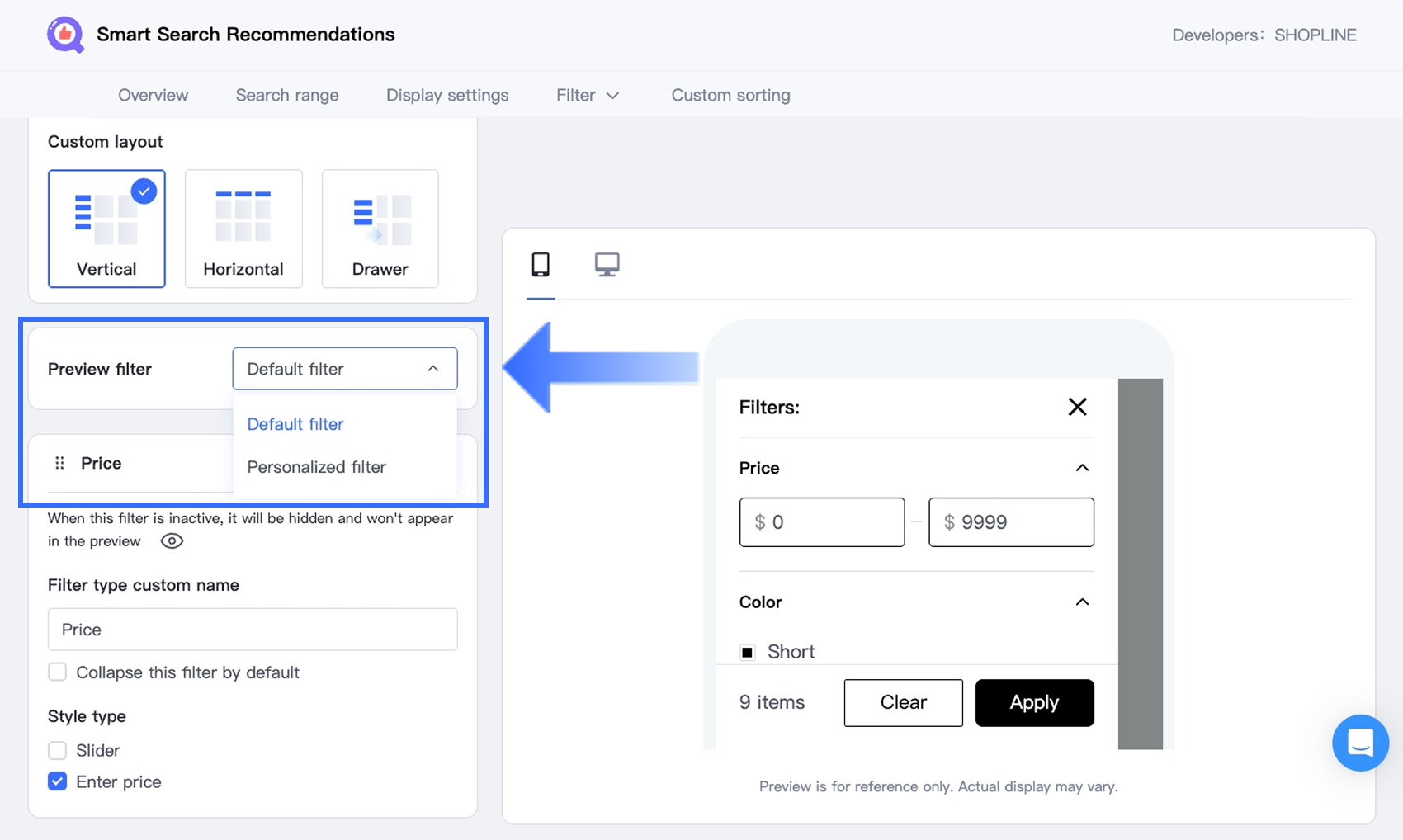Open the chat support bubble
The width and height of the screenshot is (1403, 840).
(1359, 743)
